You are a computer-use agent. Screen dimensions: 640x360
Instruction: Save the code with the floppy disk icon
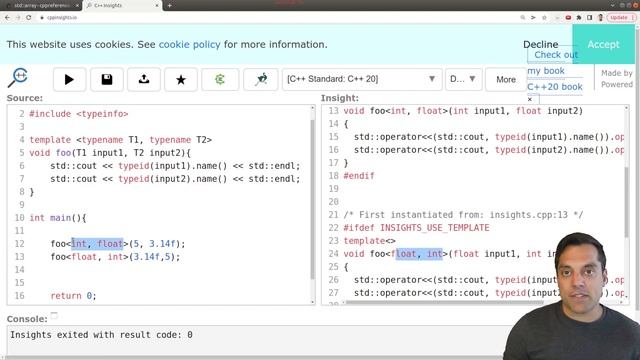click(x=107, y=79)
